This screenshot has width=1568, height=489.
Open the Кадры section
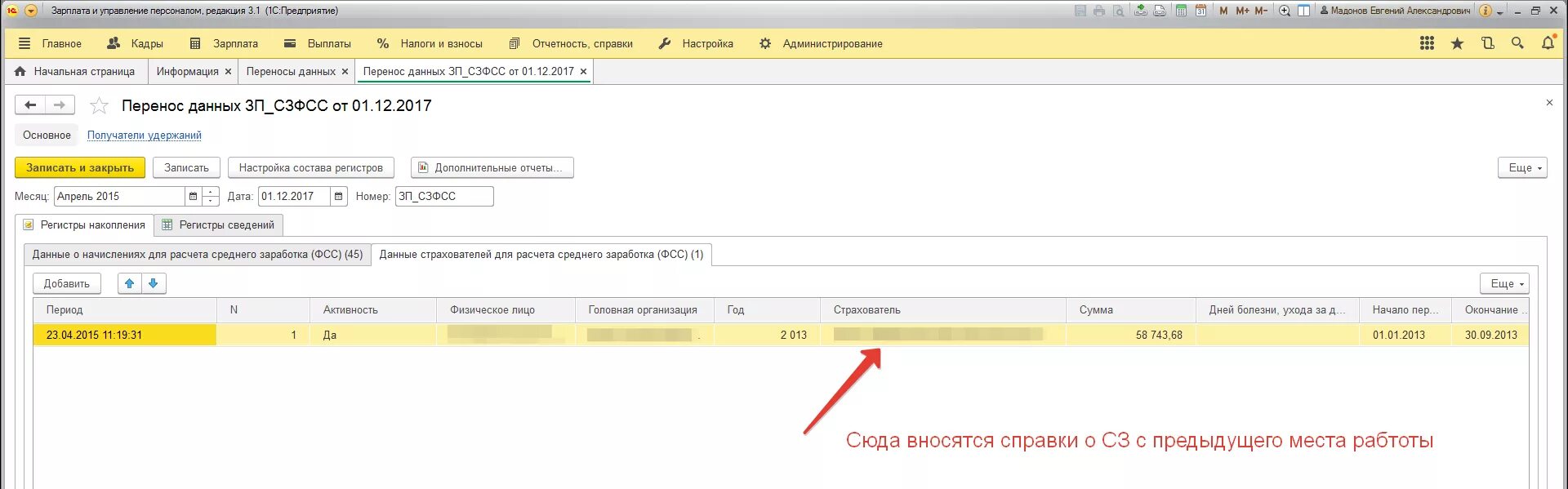136,43
